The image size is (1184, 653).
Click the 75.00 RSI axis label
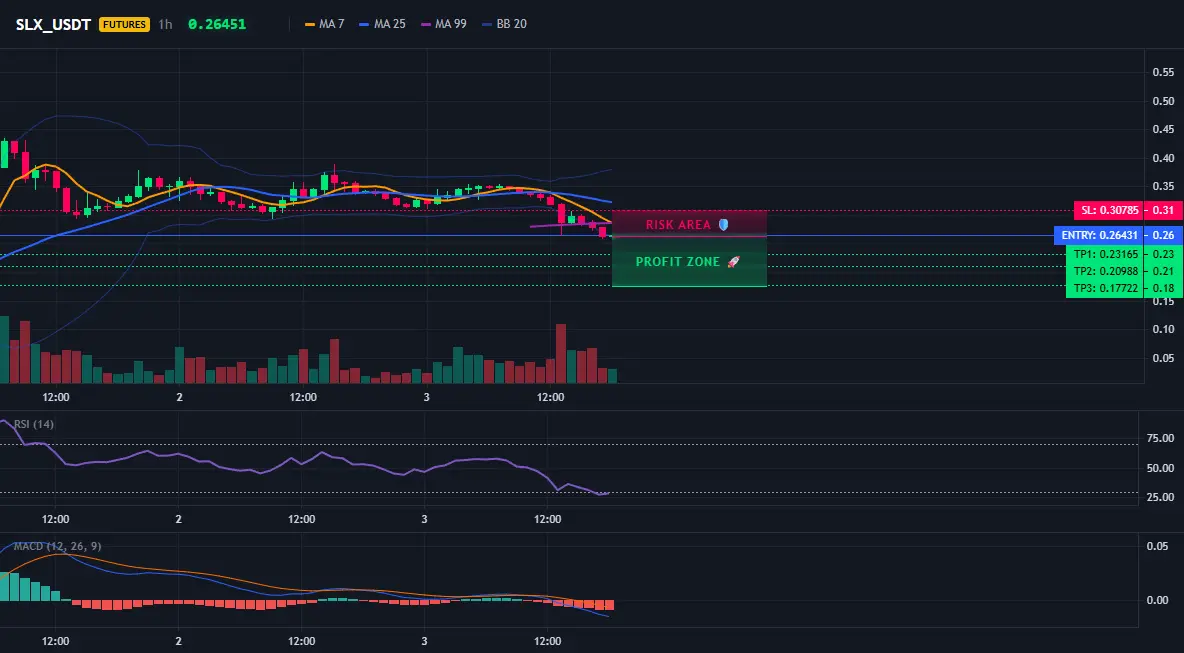pos(1161,438)
